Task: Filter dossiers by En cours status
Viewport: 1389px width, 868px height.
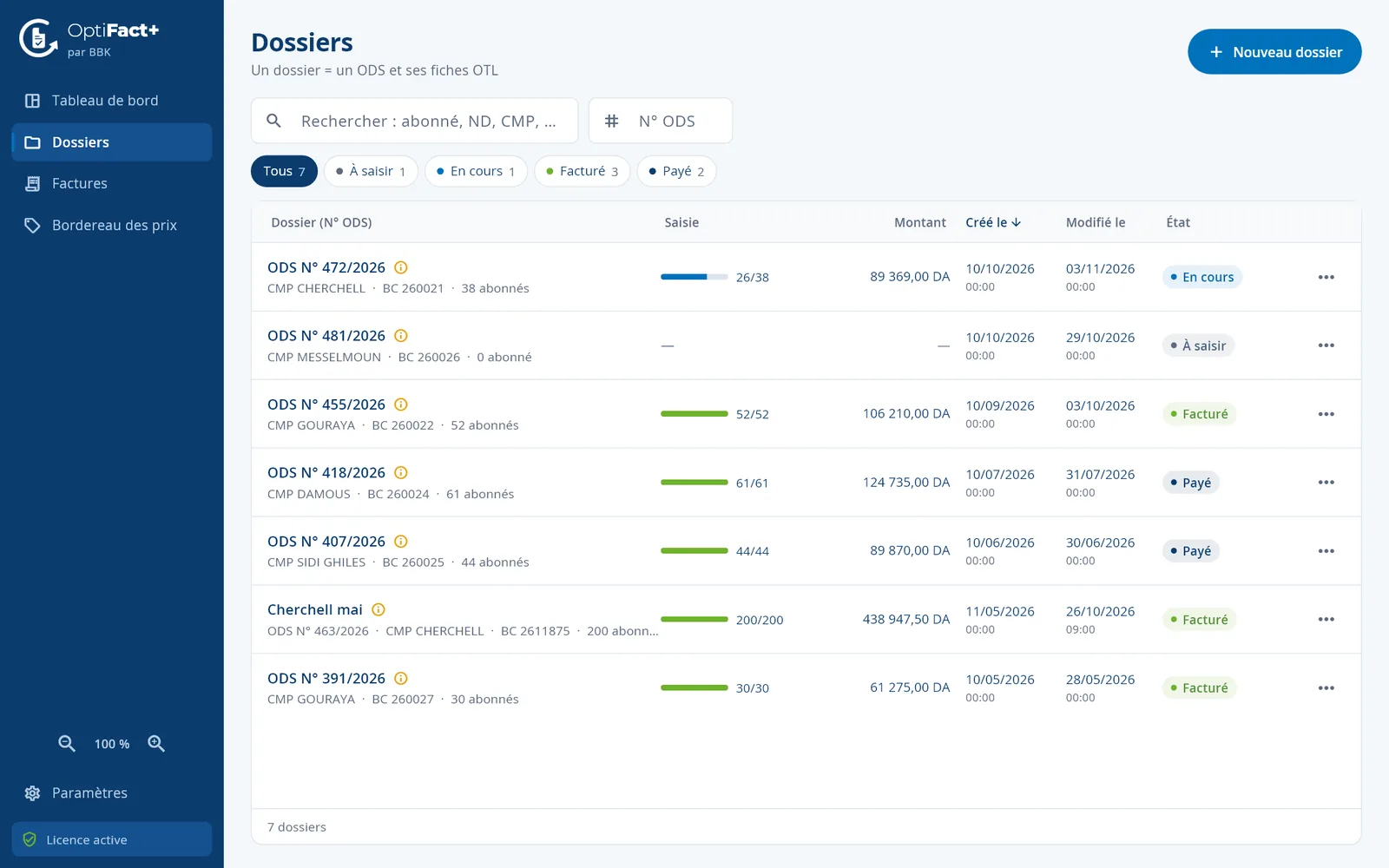Action: tap(476, 171)
